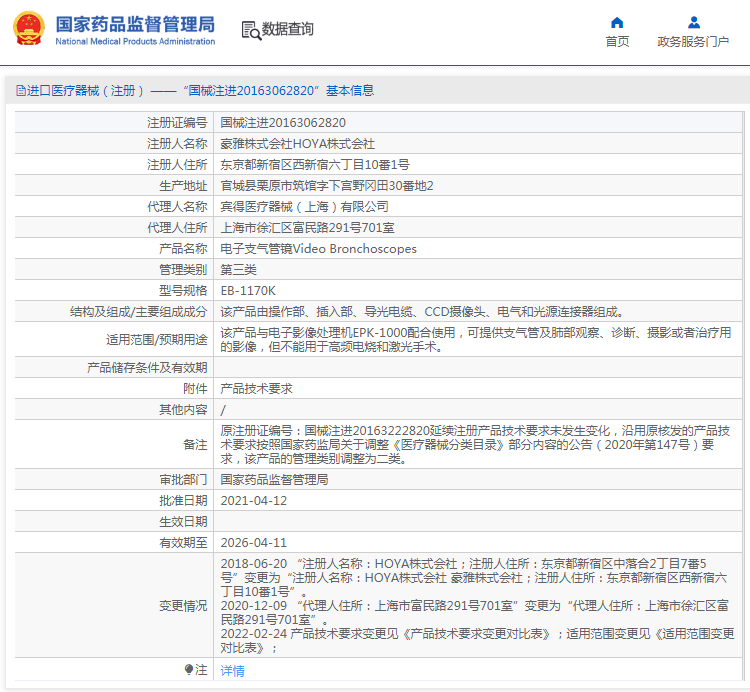
Task: Select agent name 宾得医疗器械（上海）有限公司
Action: click(304, 207)
